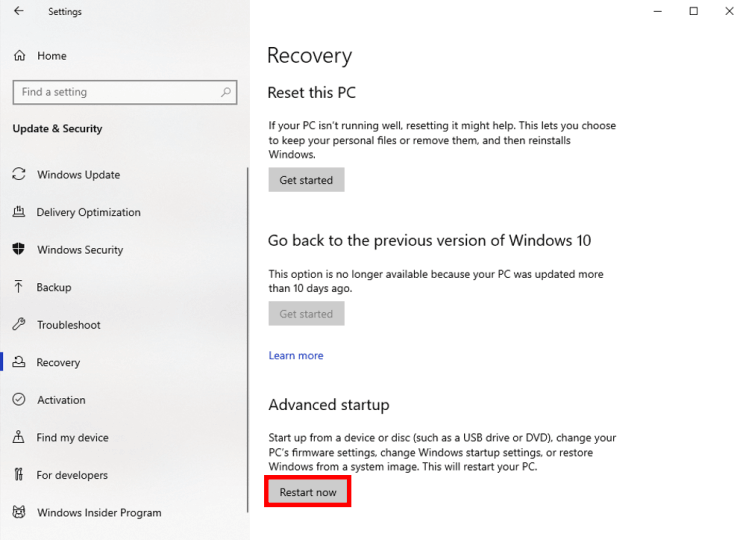Focus the Find a setting search box
740x540 pixels.
[115, 92]
